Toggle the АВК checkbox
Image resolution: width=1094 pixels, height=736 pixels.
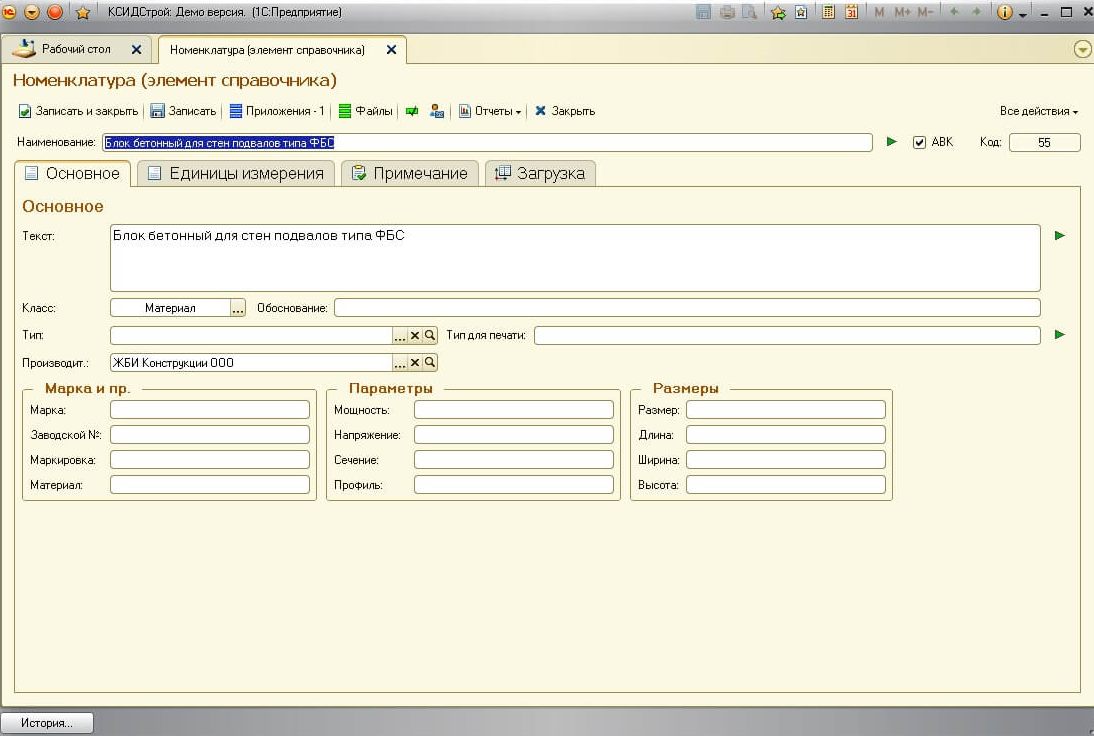(x=919, y=143)
